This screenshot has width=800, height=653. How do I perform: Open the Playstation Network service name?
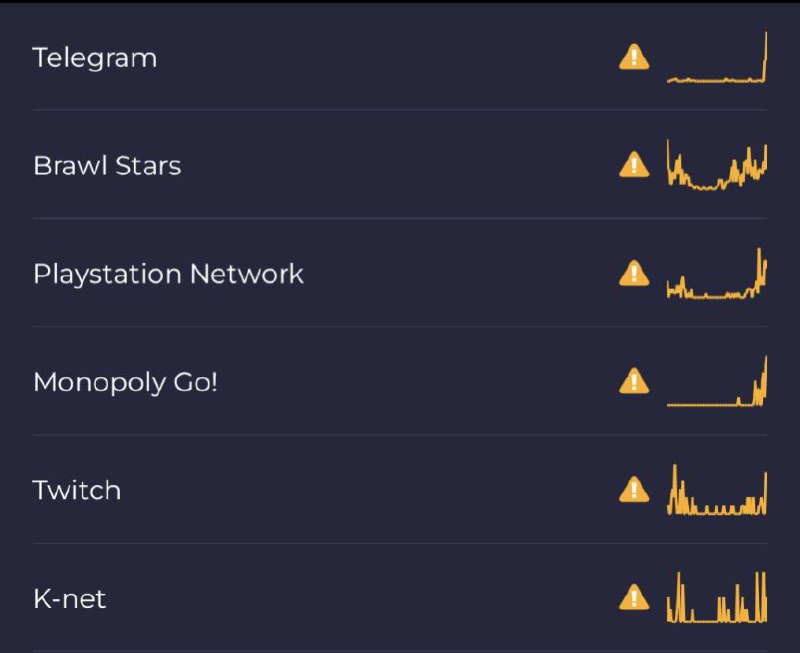click(x=168, y=274)
